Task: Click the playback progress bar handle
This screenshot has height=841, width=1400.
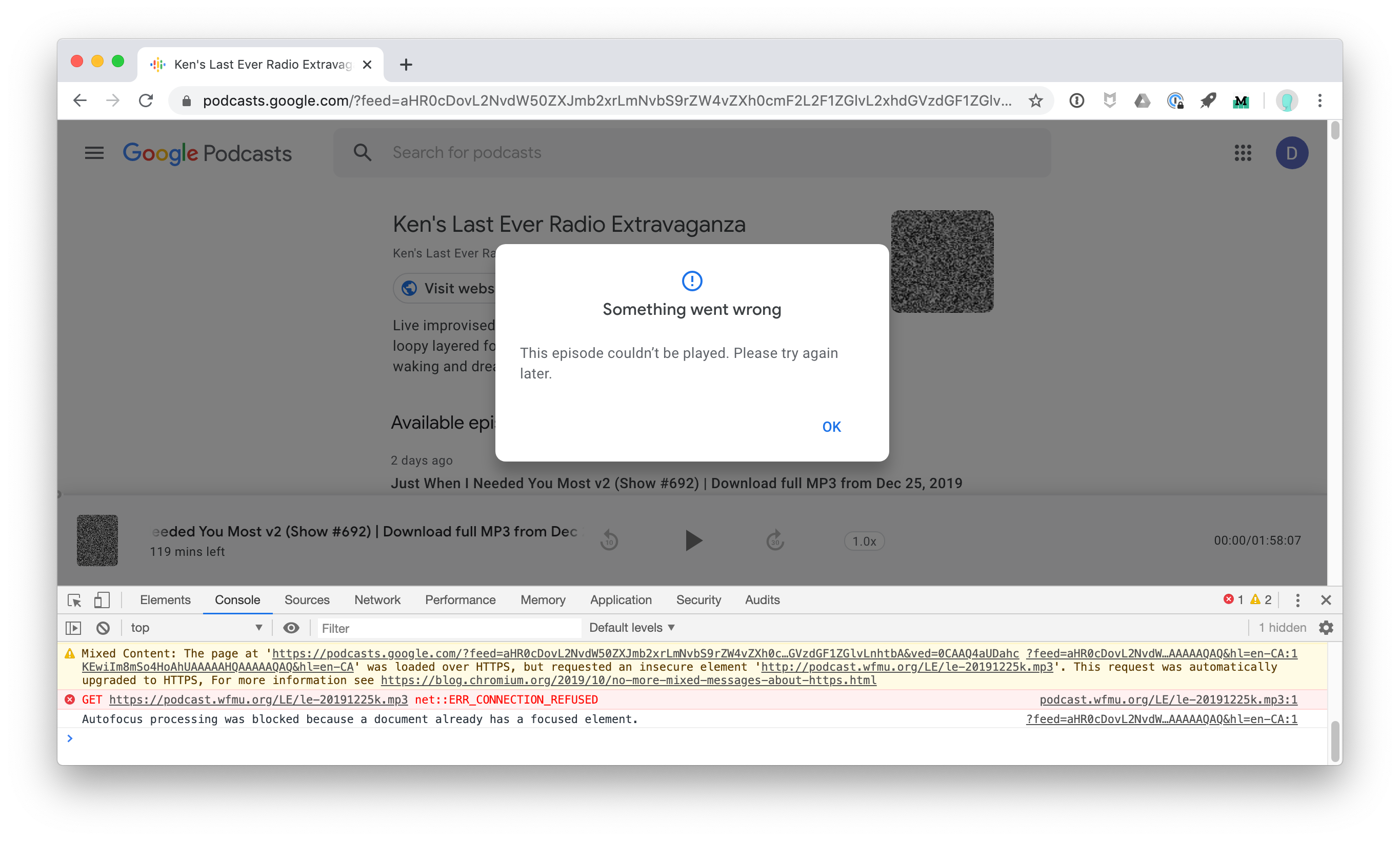Action: click(58, 494)
